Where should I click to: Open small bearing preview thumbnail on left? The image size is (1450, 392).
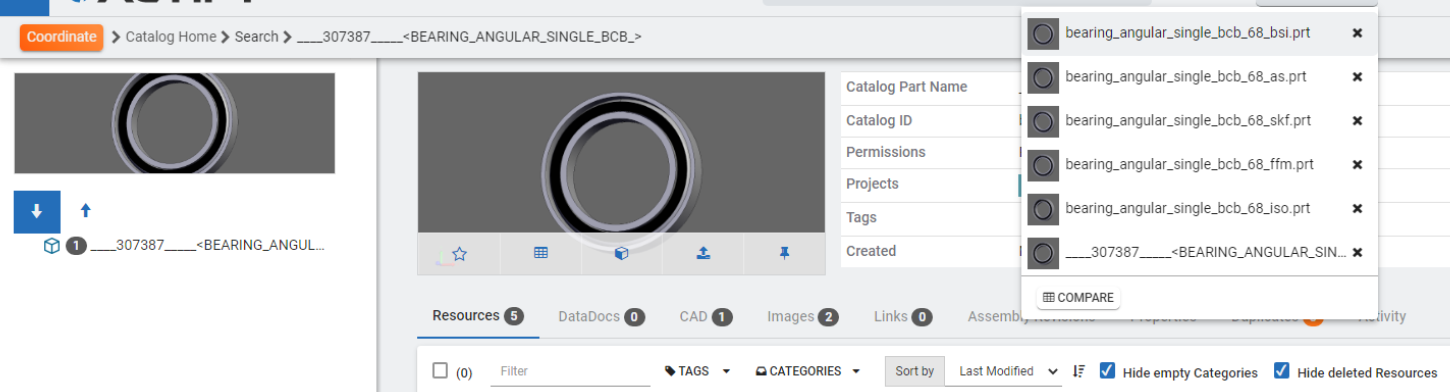[x=174, y=123]
